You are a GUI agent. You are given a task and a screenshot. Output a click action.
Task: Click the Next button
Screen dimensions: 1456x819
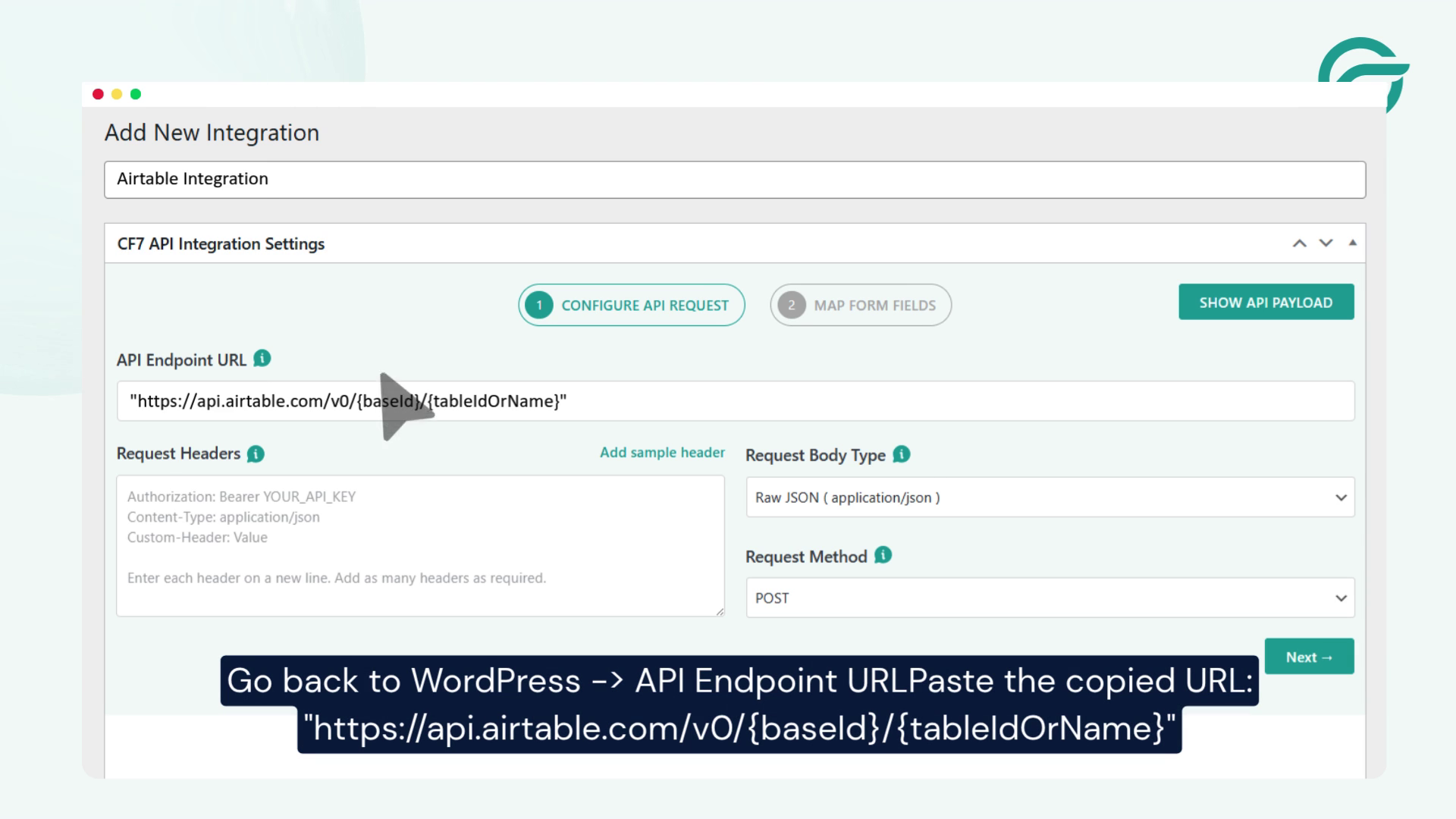click(x=1309, y=657)
